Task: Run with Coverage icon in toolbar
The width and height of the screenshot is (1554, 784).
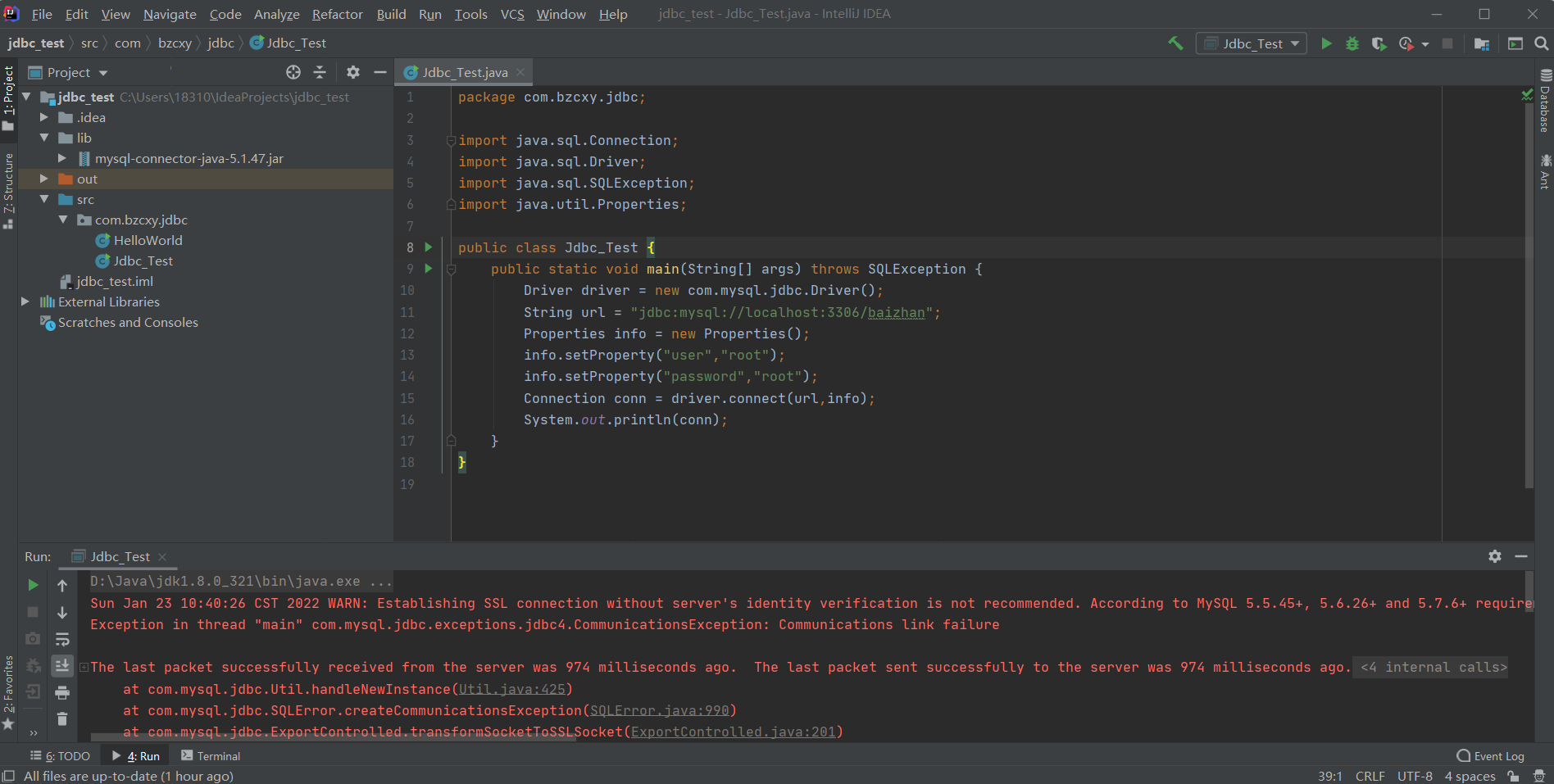Action: pyautogui.click(x=1379, y=43)
